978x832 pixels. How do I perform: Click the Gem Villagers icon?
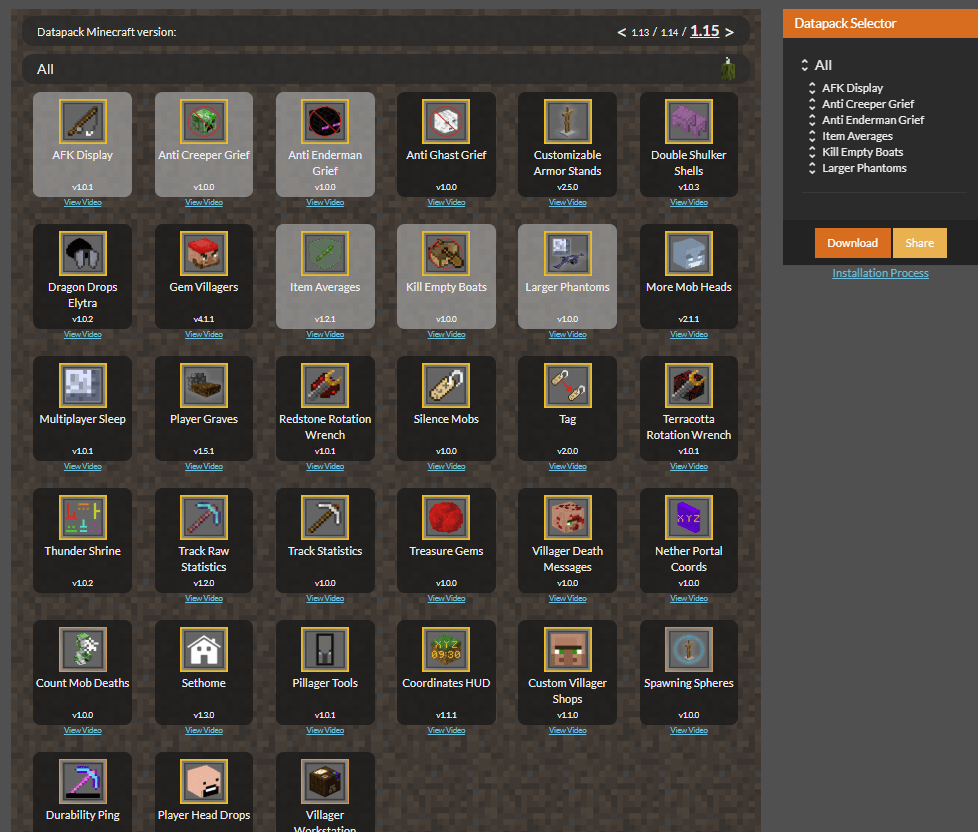point(204,253)
